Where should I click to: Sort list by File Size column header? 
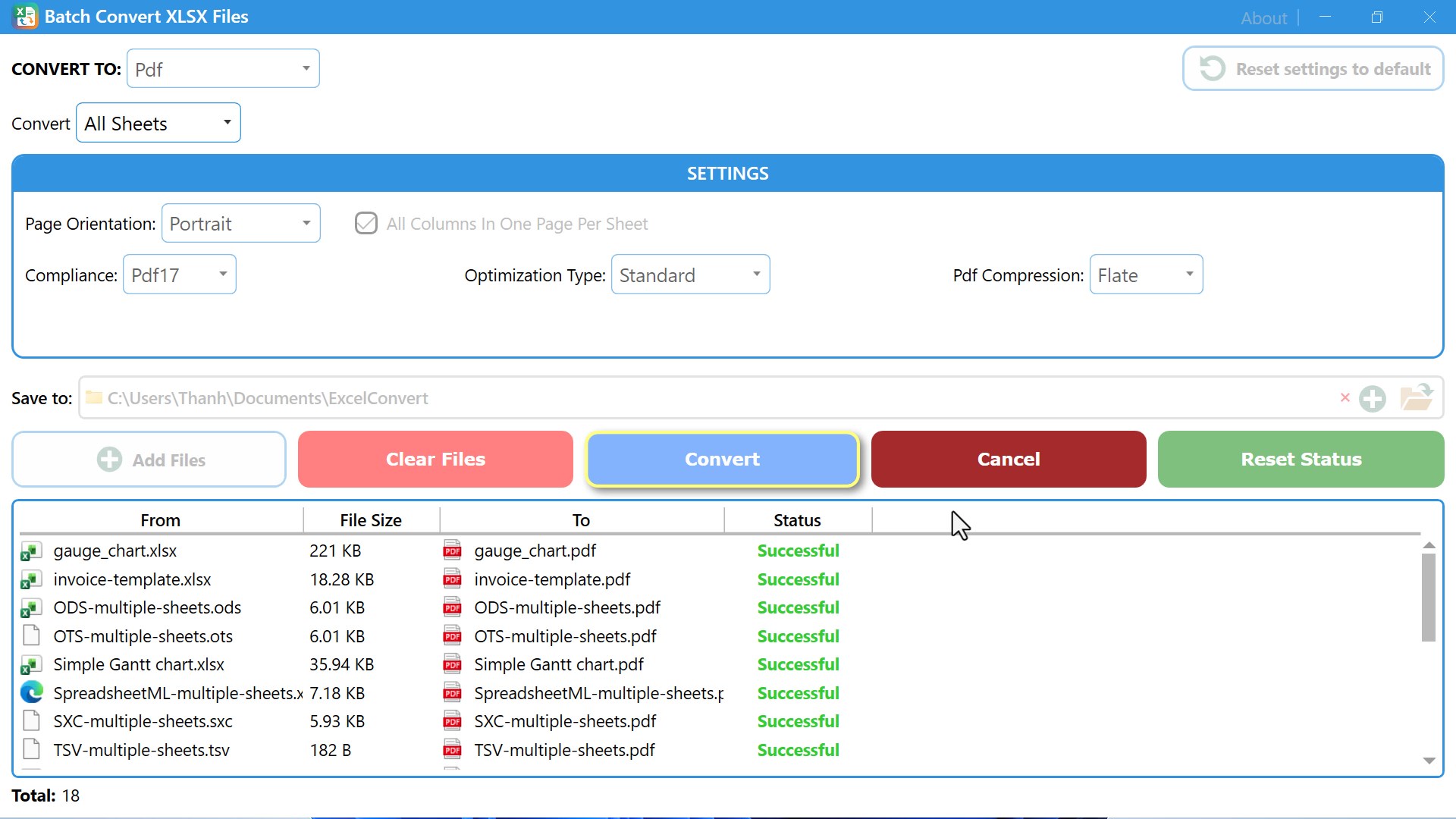point(370,520)
